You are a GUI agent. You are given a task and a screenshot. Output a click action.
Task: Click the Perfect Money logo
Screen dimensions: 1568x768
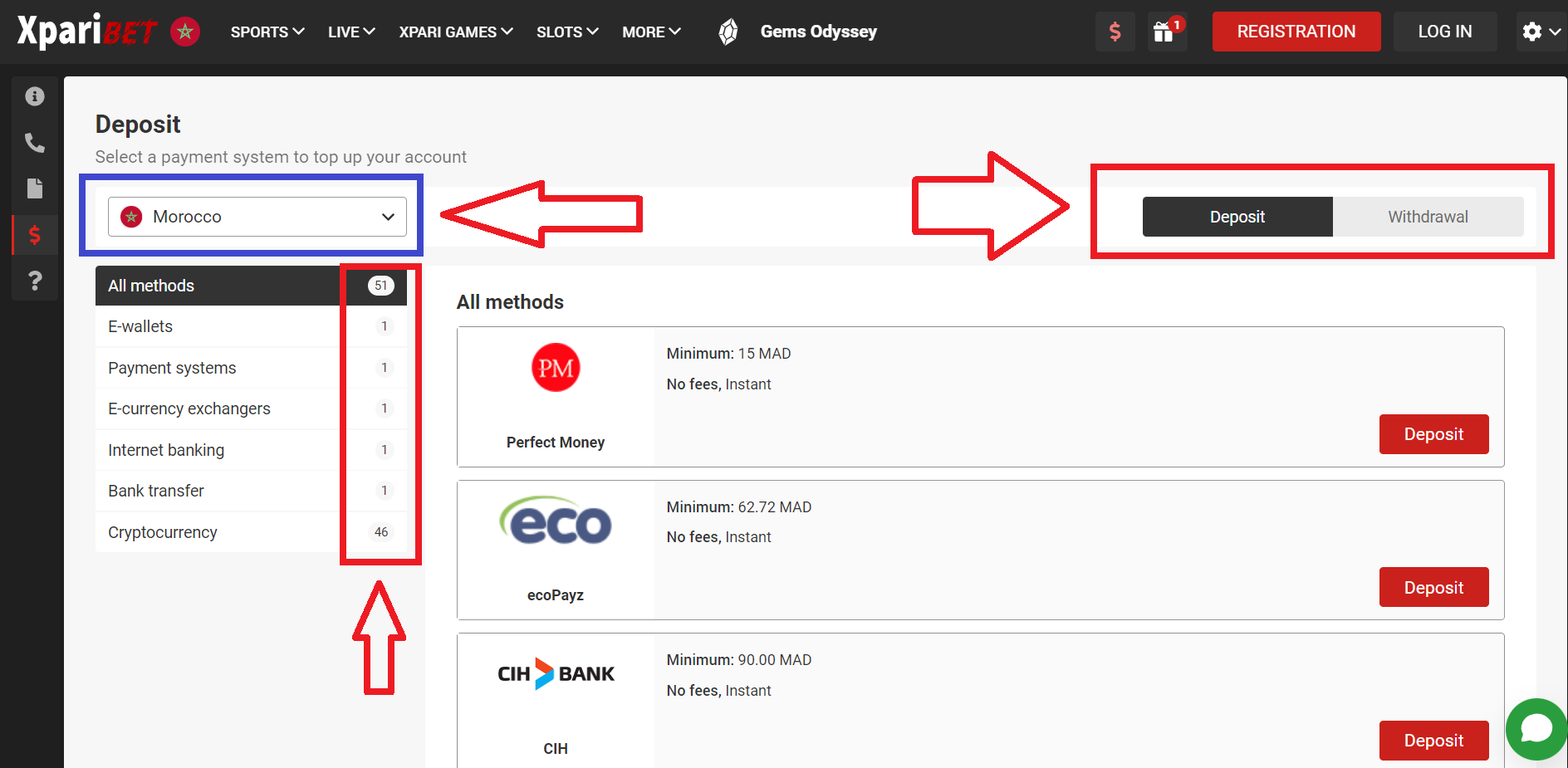pyautogui.click(x=556, y=367)
